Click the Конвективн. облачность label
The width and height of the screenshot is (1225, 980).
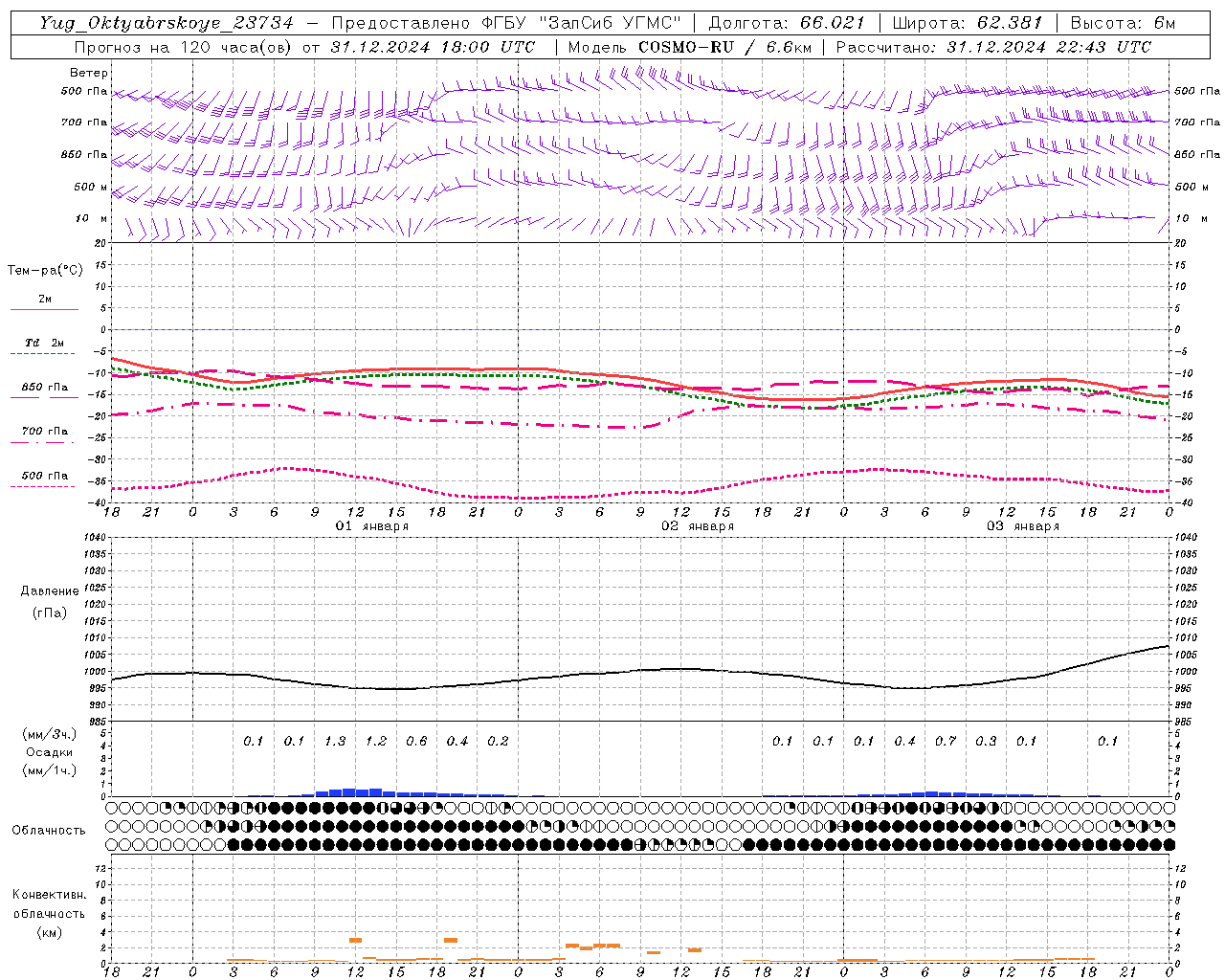pyautogui.click(x=49, y=904)
